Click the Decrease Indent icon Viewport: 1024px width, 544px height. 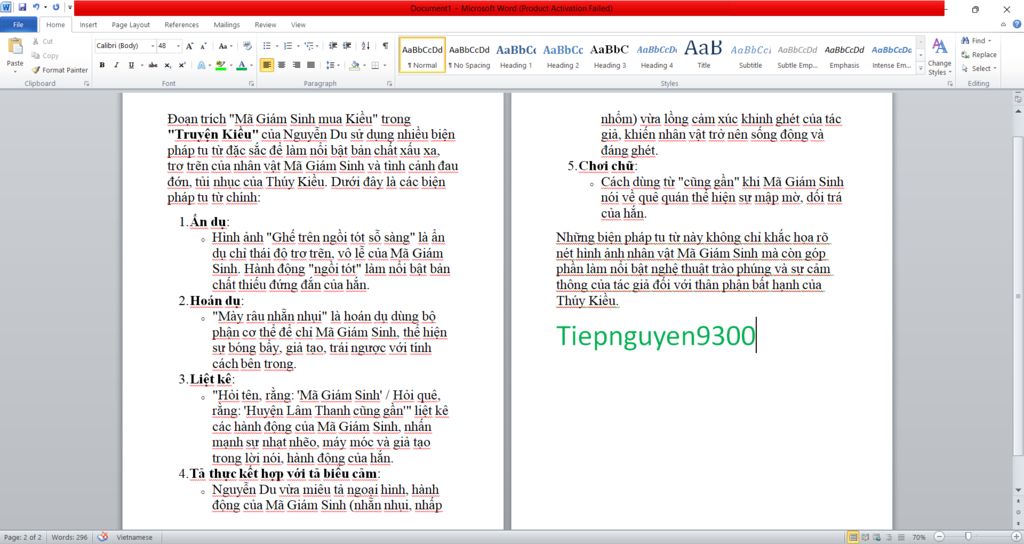click(x=333, y=46)
